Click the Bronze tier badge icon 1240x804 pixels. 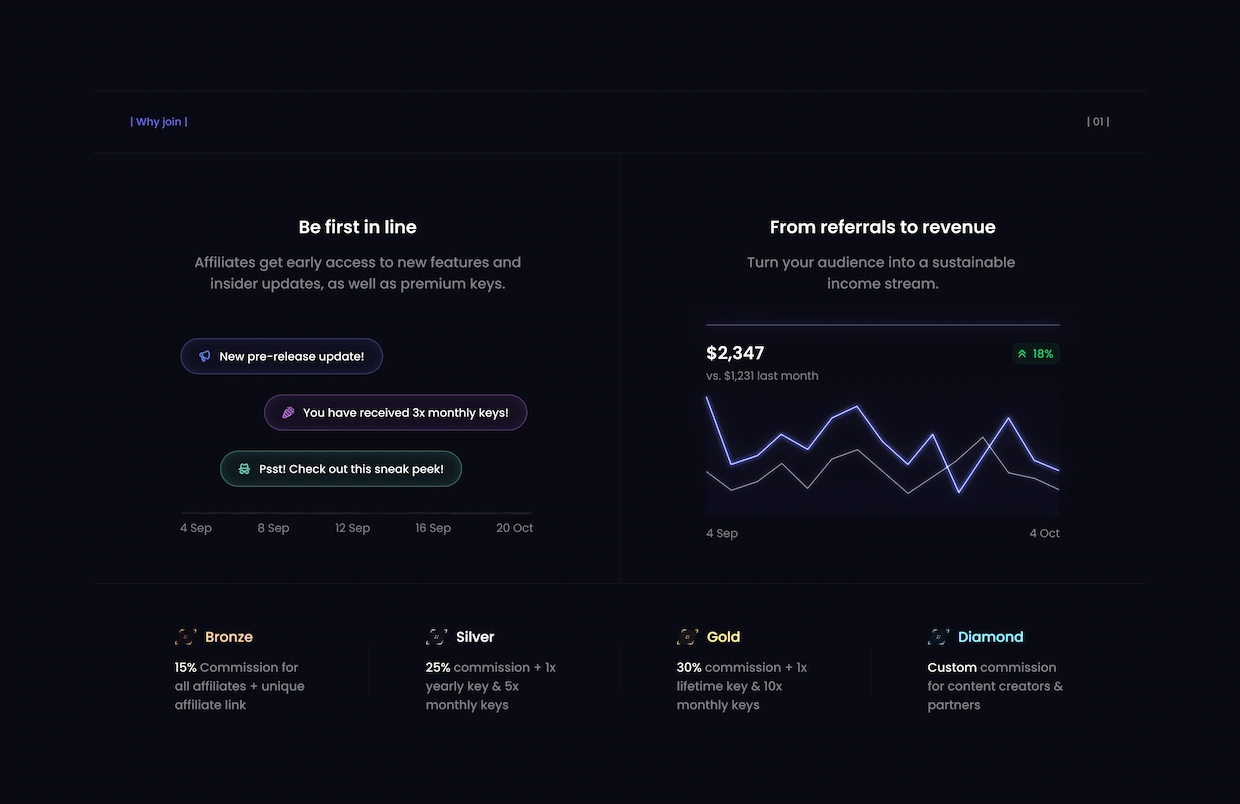(x=186, y=637)
